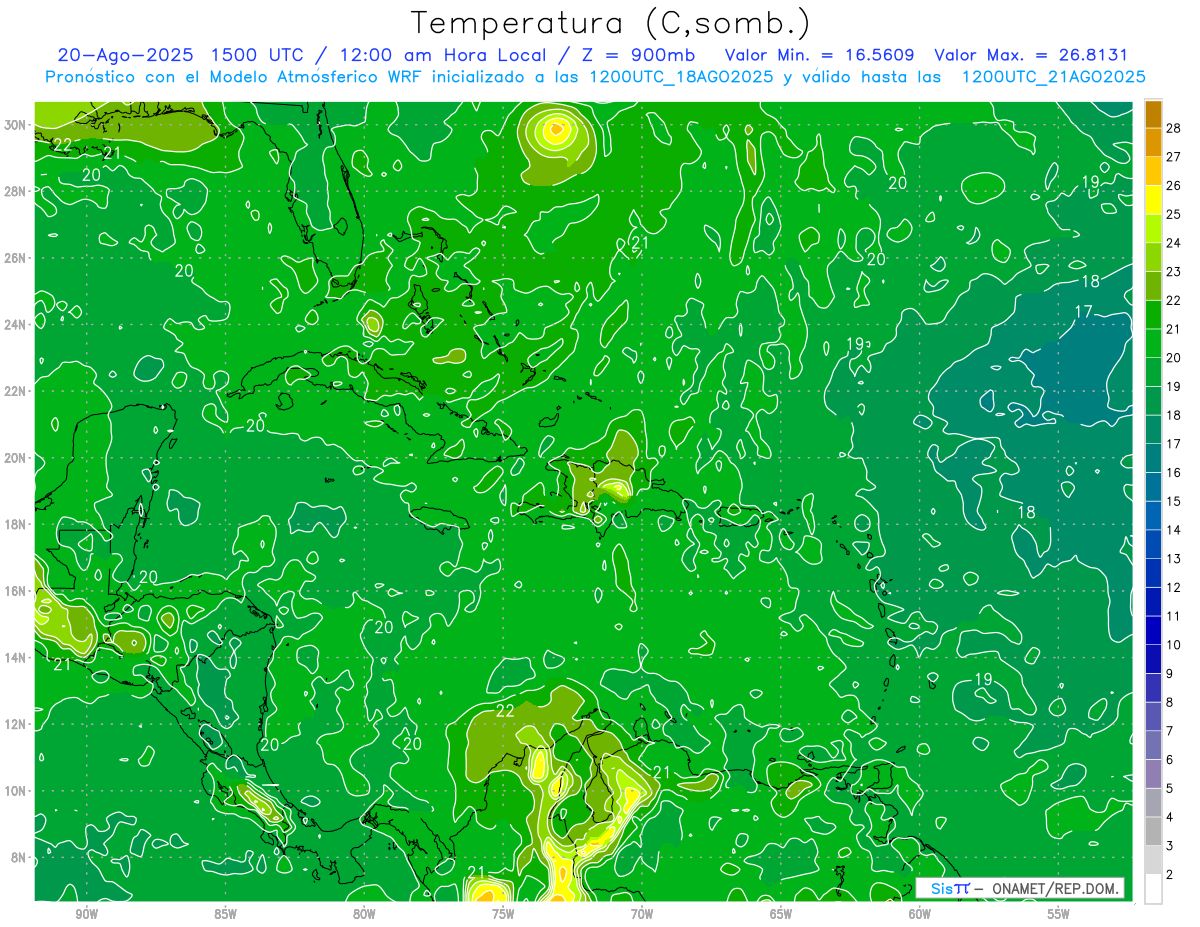Click the '8N' latitude axis label
The width and height of the screenshot is (1200, 927).
click(x=20, y=857)
